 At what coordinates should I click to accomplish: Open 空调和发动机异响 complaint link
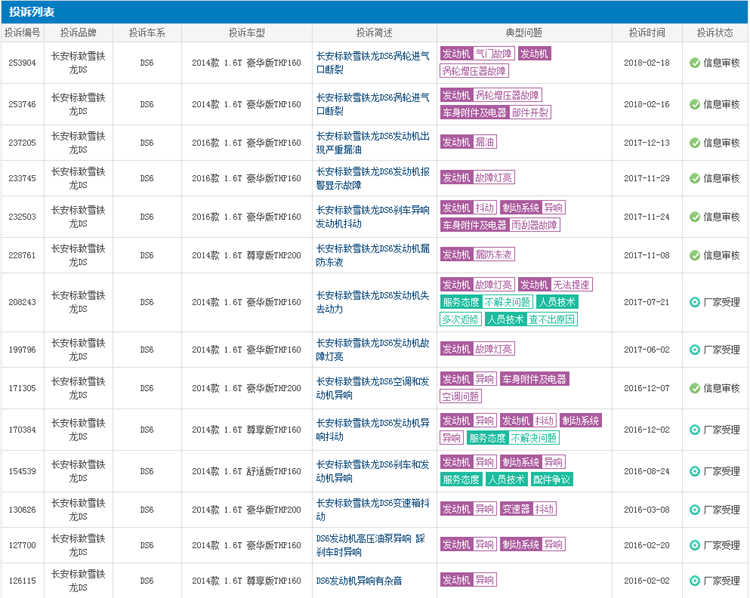coord(373,388)
